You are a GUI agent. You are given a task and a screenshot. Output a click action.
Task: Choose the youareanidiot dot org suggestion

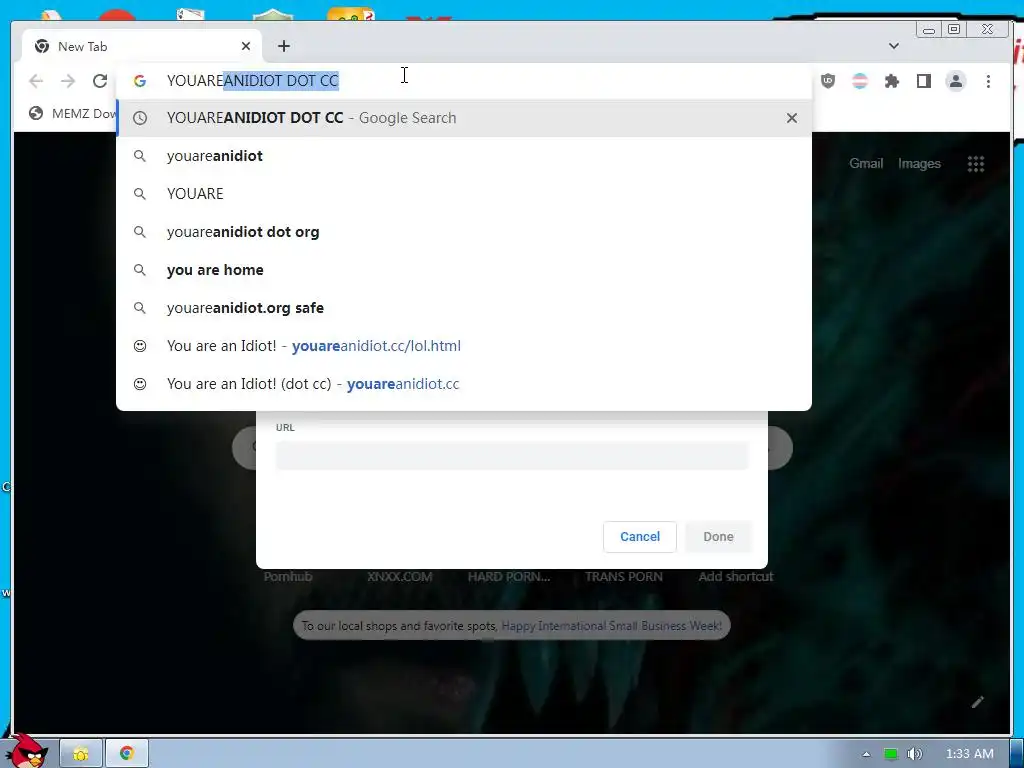click(x=464, y=232)
